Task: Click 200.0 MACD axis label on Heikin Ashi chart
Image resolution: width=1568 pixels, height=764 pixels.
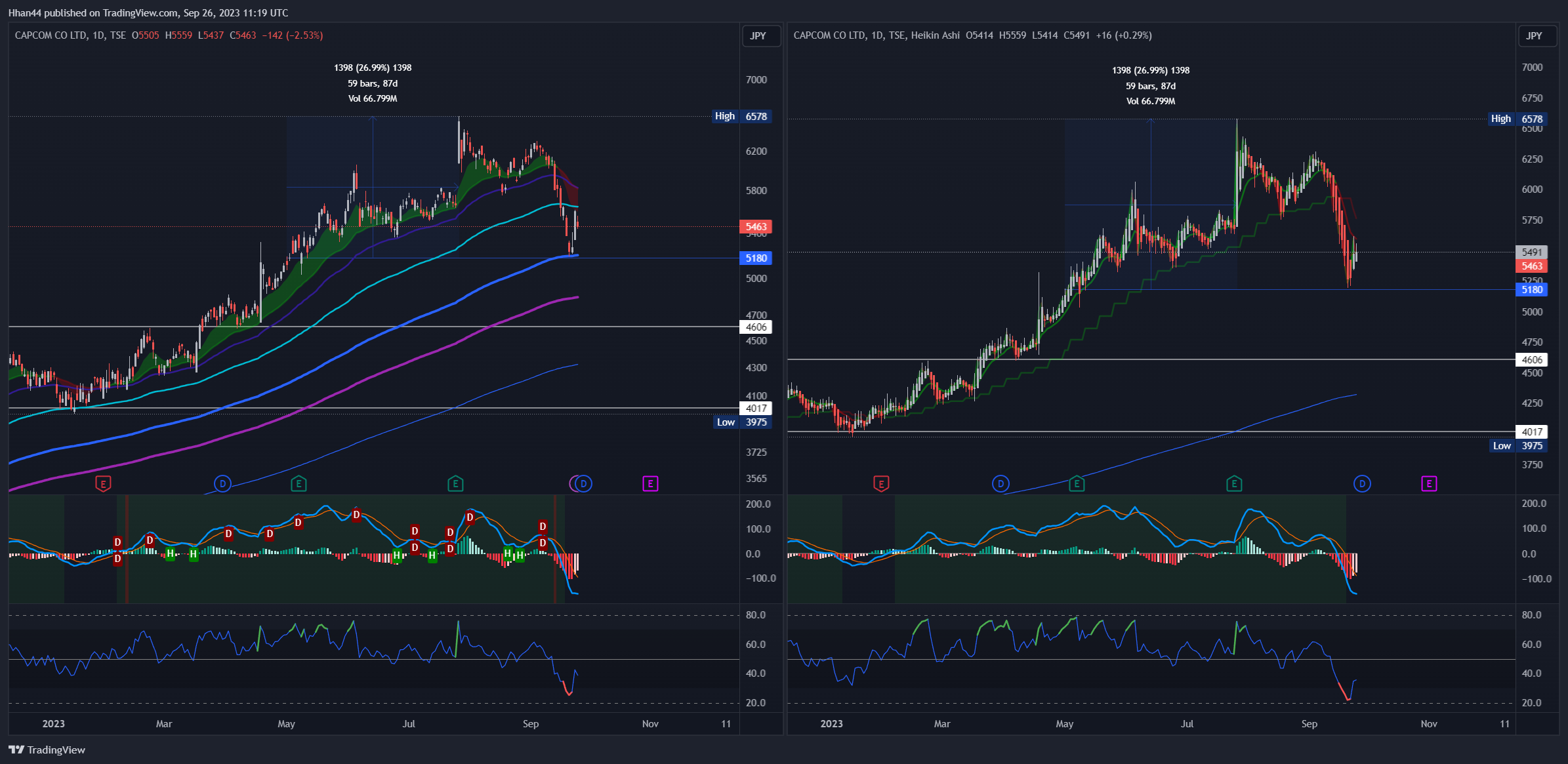Action: pyautogui.click(x=1534, y=504)
